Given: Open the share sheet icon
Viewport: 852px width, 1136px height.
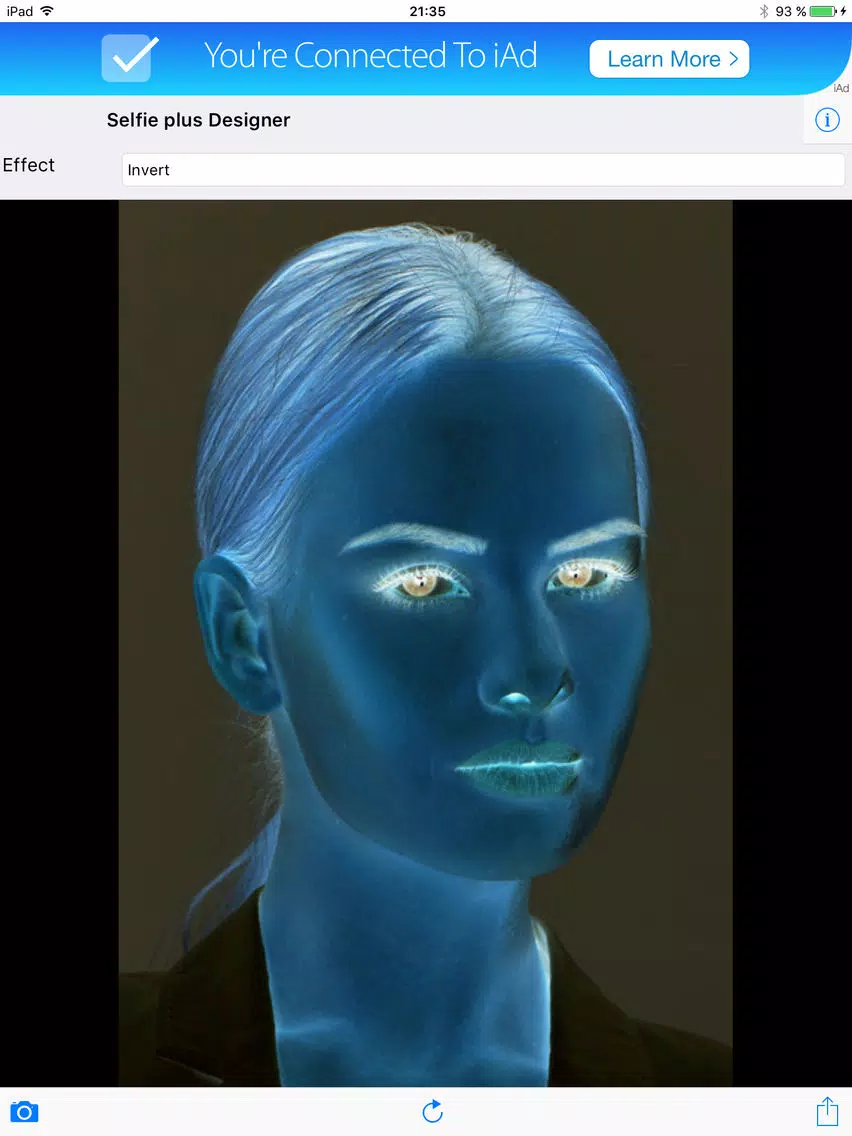Looking at the screenshot, I should pyautogui.click(x=827, y=1111).
